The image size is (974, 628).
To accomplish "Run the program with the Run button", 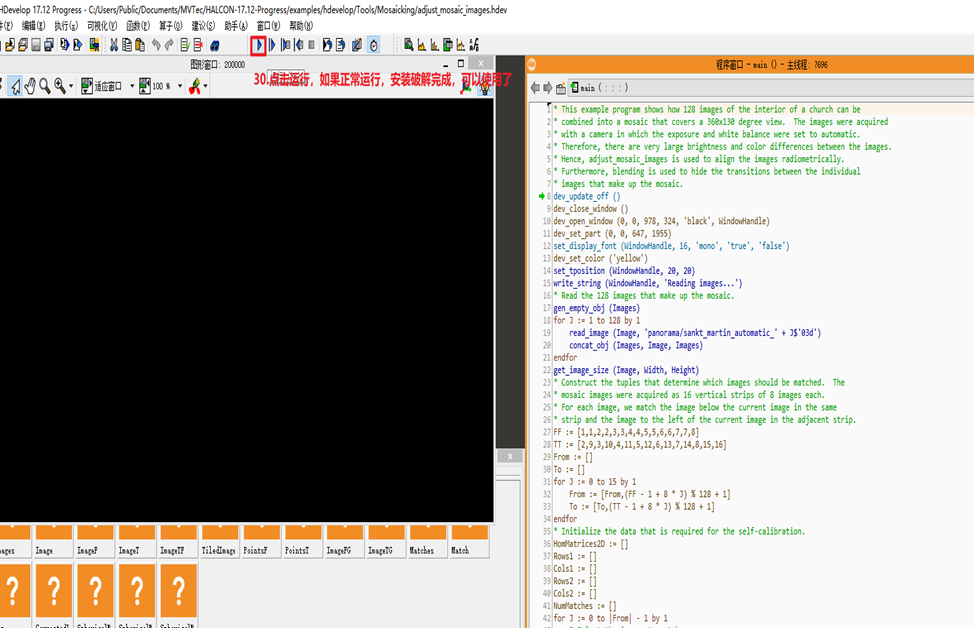I will (258, 45).
